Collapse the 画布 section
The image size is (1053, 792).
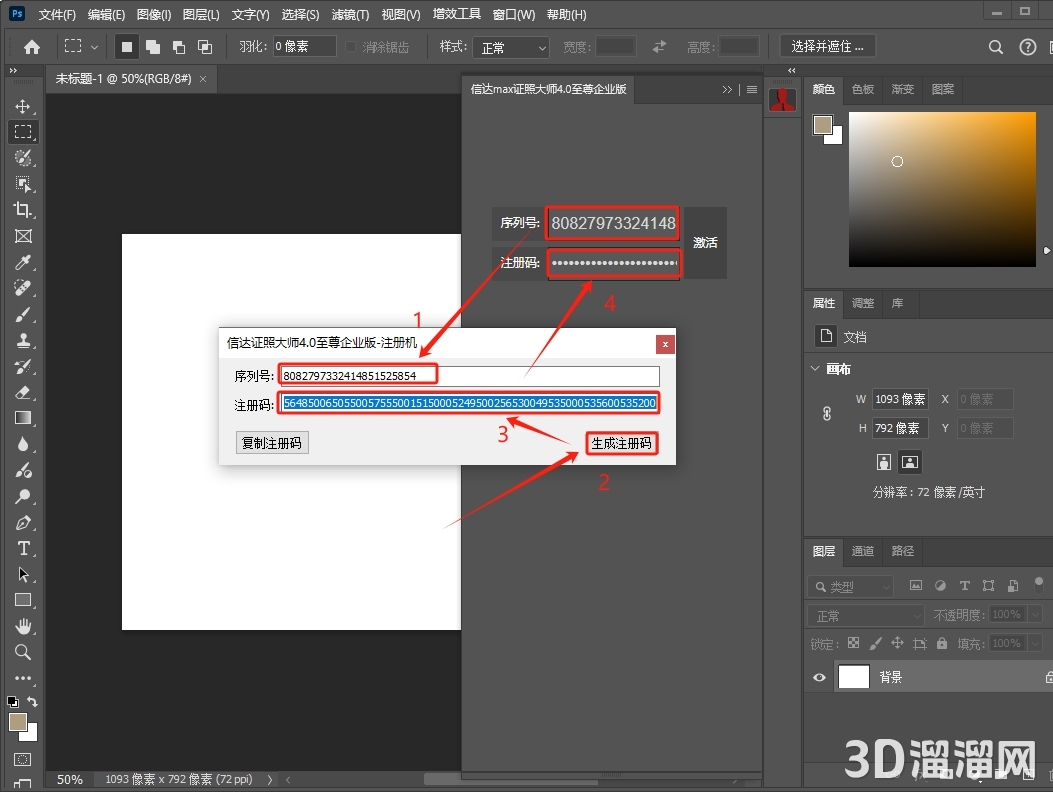(x=815, y=369)
